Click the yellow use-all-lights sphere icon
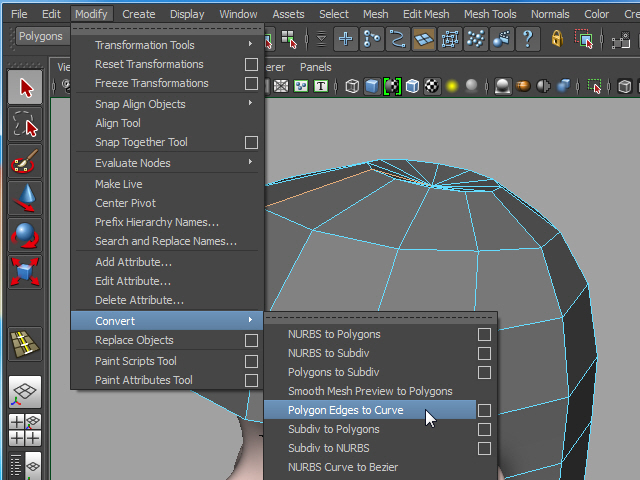The image size is (640, 480). [452, 86]
